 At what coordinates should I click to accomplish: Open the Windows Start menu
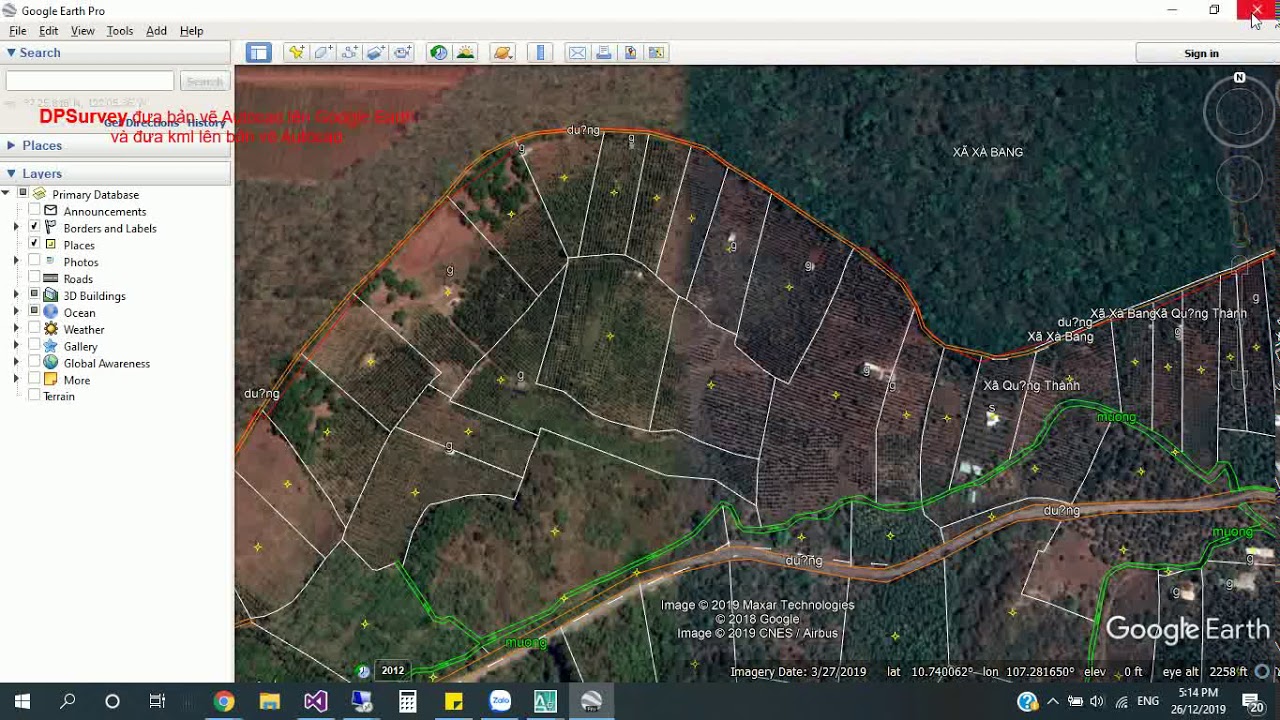coord(22,701)
